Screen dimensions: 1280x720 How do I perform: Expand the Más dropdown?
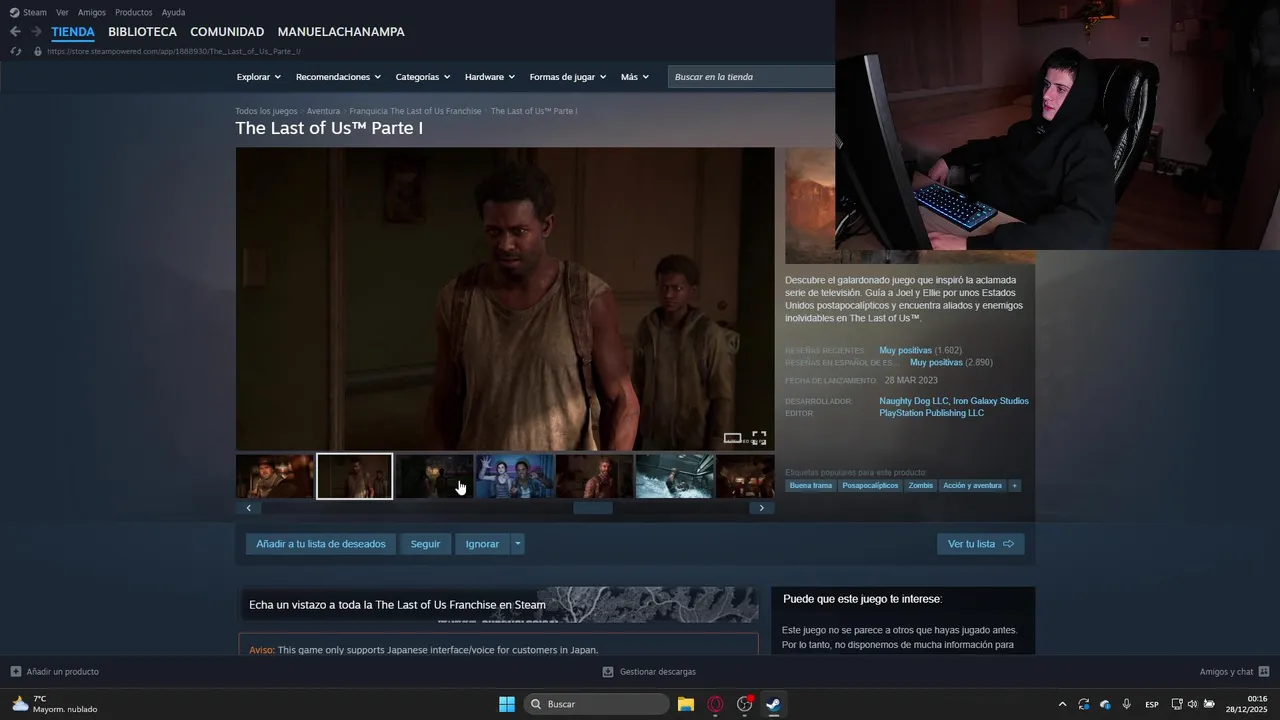634,77
